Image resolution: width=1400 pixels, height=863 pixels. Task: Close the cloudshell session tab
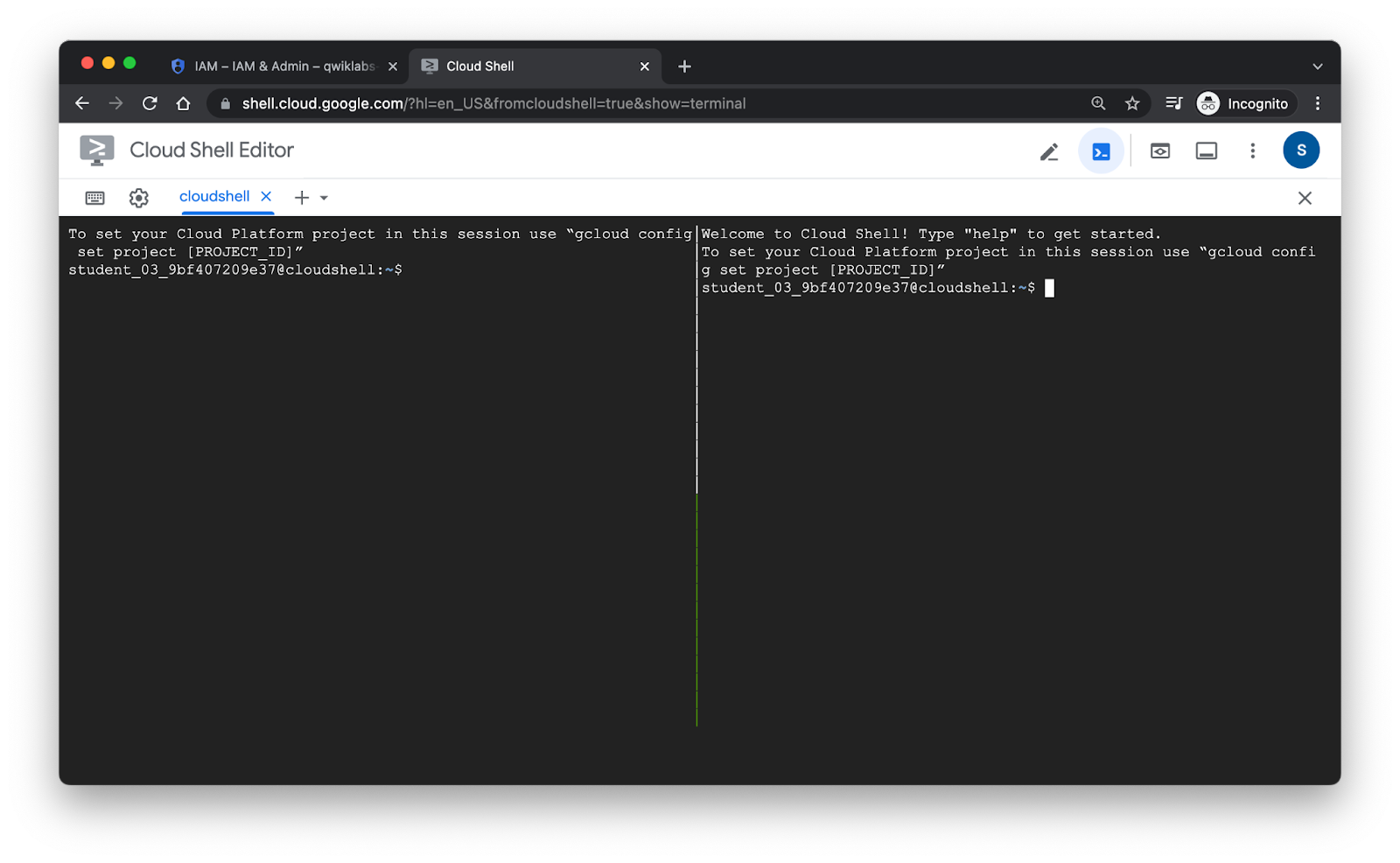pos(266,197)
